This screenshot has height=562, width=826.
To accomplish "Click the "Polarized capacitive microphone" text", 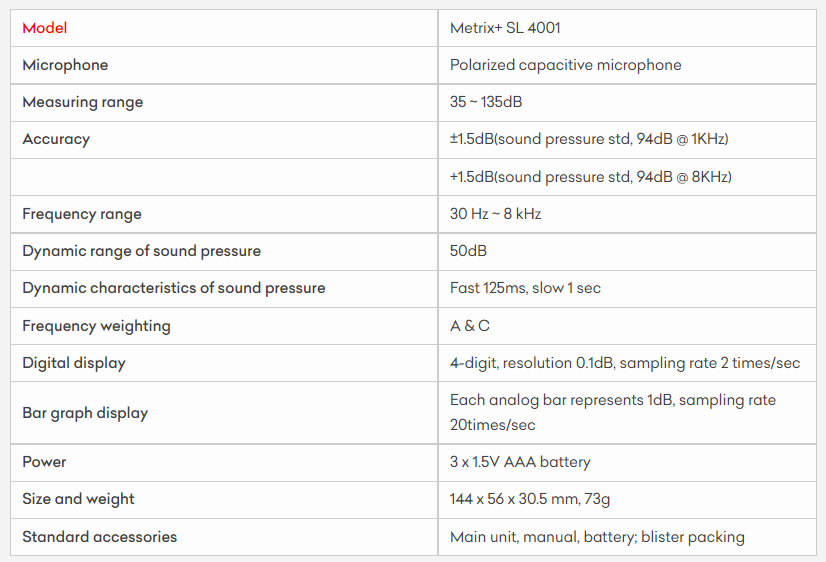I will [565, 65].
